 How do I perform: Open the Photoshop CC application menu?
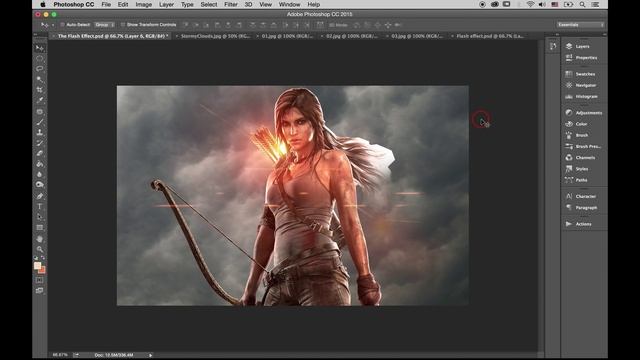click(x=74, y=4)
